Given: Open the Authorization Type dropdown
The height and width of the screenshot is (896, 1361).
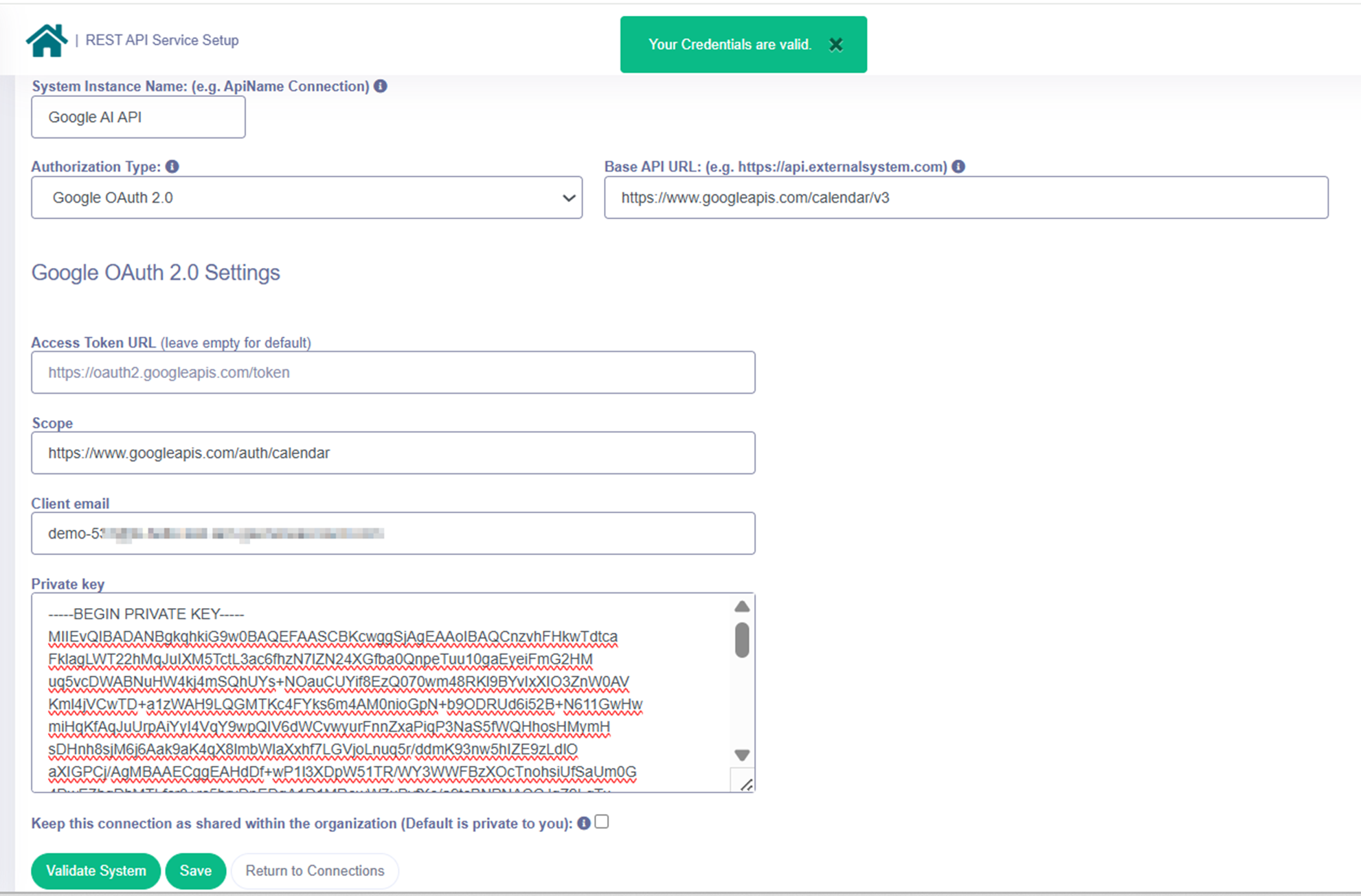Looking at the screenshot, I should (x=306, y=198).
